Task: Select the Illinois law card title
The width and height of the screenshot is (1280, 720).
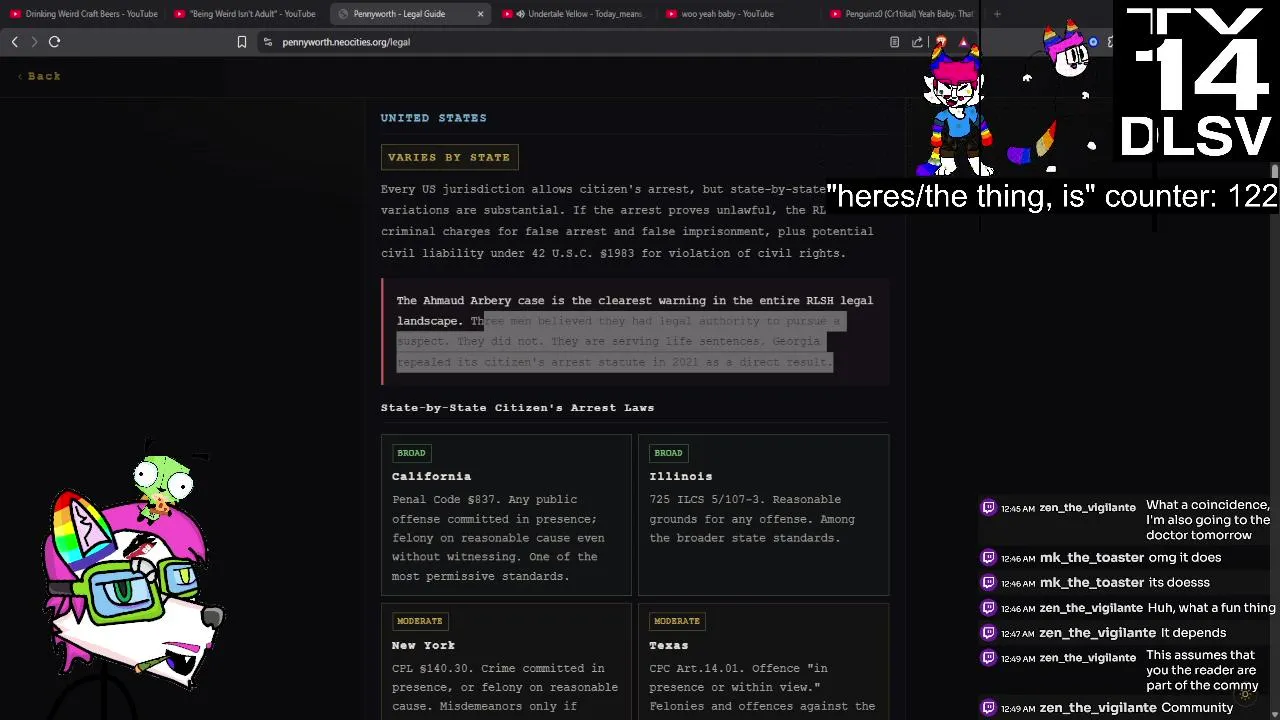Action: pyautogui.click(x=681, y=477)
